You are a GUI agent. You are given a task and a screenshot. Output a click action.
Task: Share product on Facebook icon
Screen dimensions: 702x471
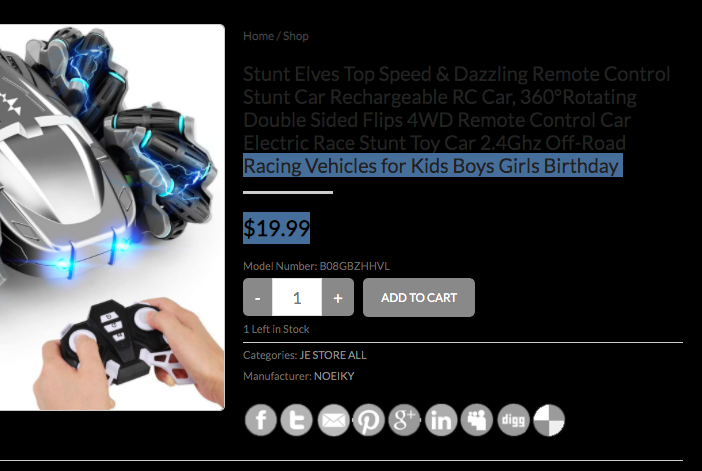(261, 420)
